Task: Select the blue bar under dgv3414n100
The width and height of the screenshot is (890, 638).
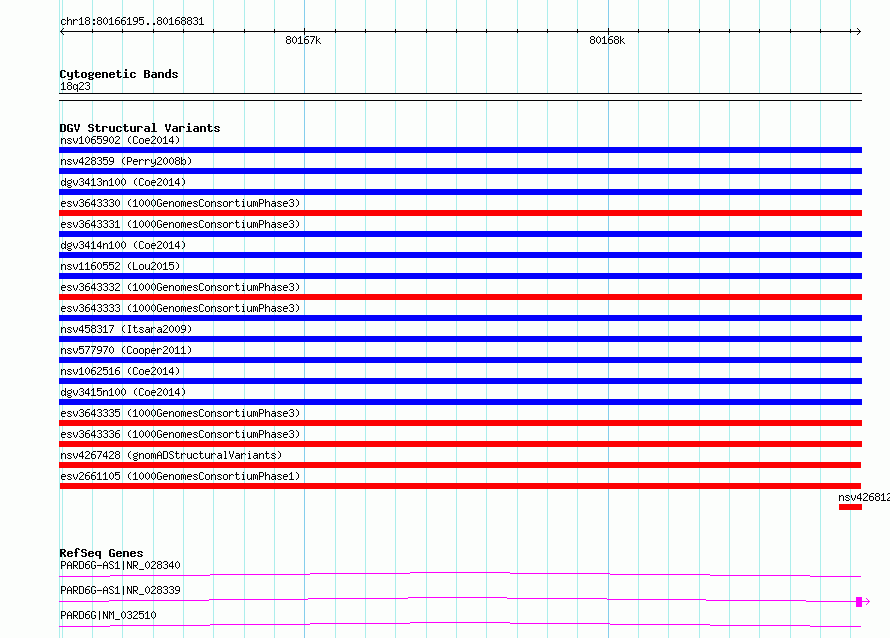Action: [460, 255]
